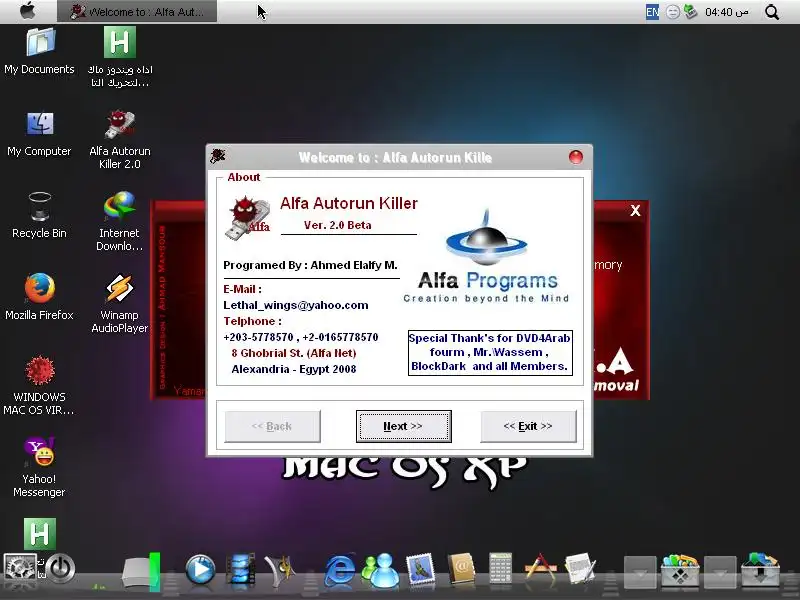Close the Alfa Autorun Killer dialog red button

(576, 157)
